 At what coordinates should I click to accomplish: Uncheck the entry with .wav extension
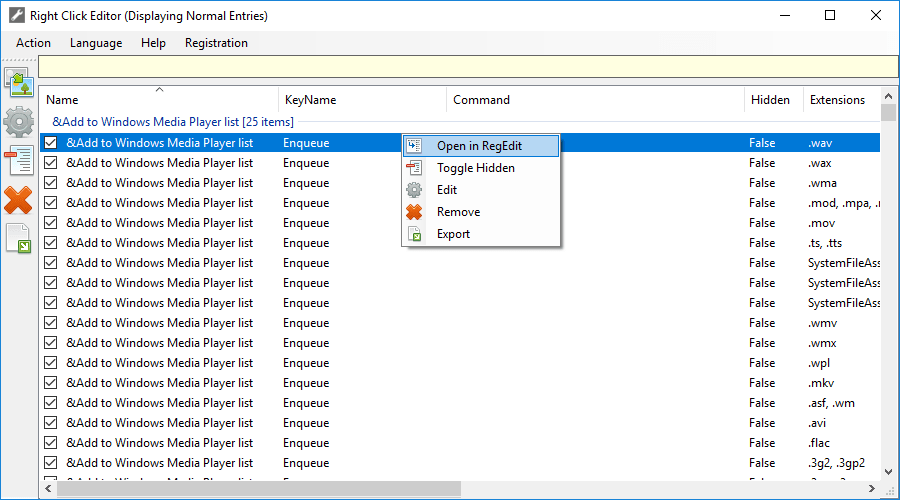click(51, 142)
